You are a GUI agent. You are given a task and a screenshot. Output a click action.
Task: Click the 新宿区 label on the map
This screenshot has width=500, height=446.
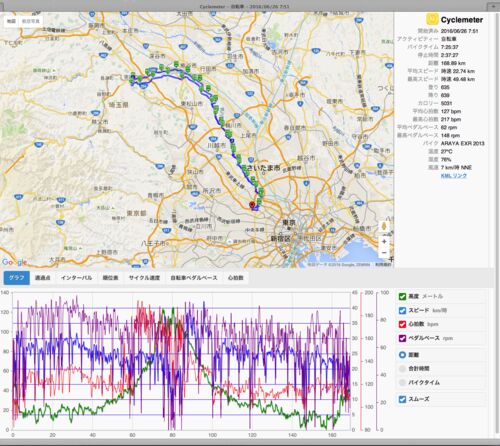[280, 238]
